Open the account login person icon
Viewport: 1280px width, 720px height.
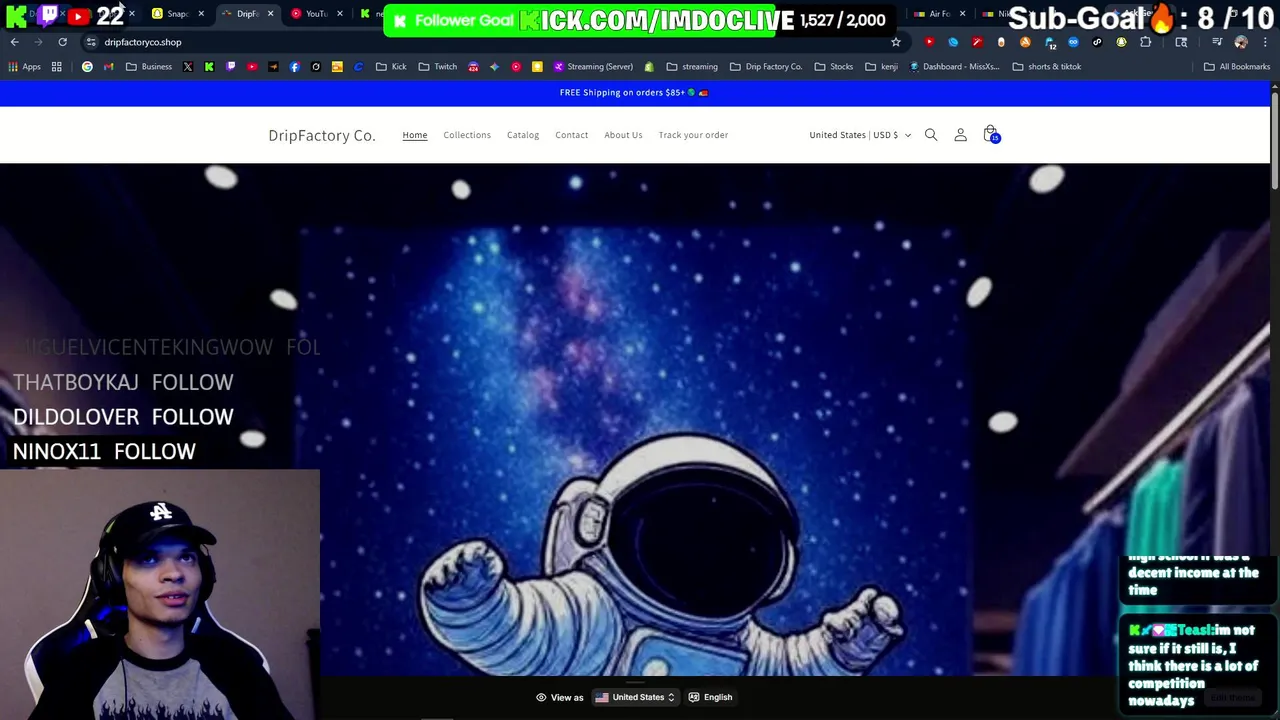tap(960, 135)
